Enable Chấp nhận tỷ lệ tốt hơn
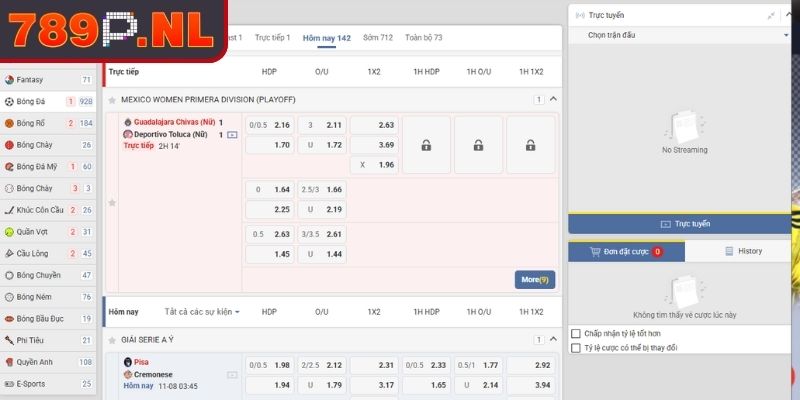The height and width of the screenshot is (400, 800). point(575,333)
